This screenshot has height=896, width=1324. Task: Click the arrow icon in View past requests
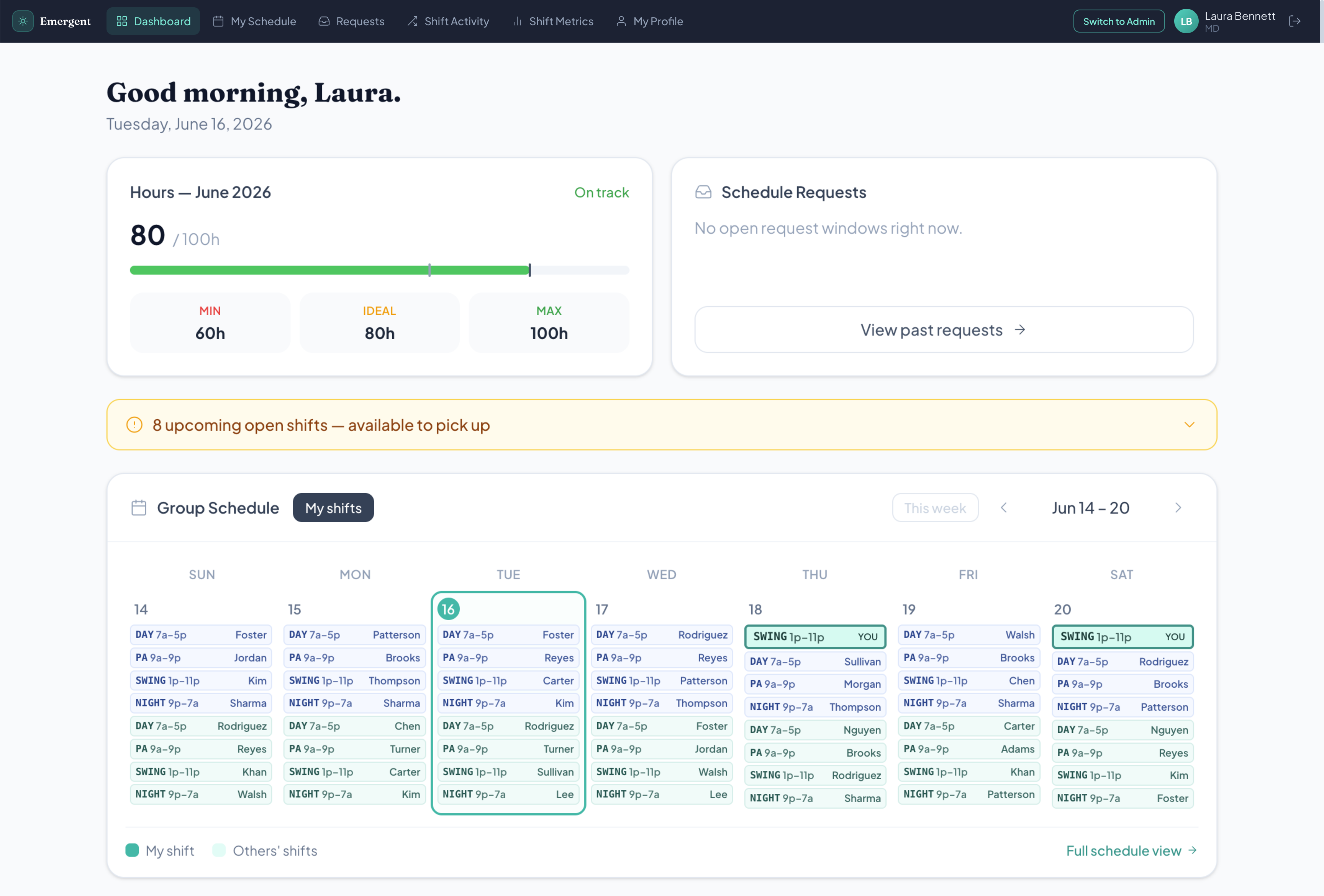pos(1020,330)
